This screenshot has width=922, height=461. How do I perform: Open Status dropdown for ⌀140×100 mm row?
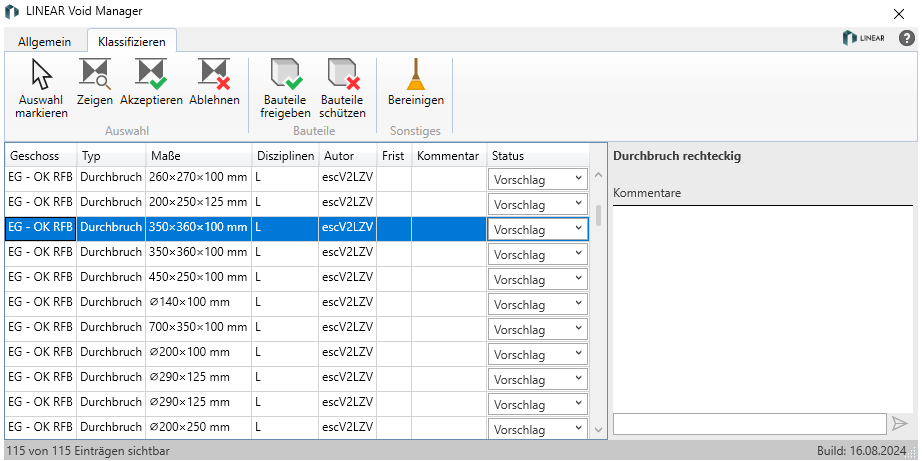[537, 305]
